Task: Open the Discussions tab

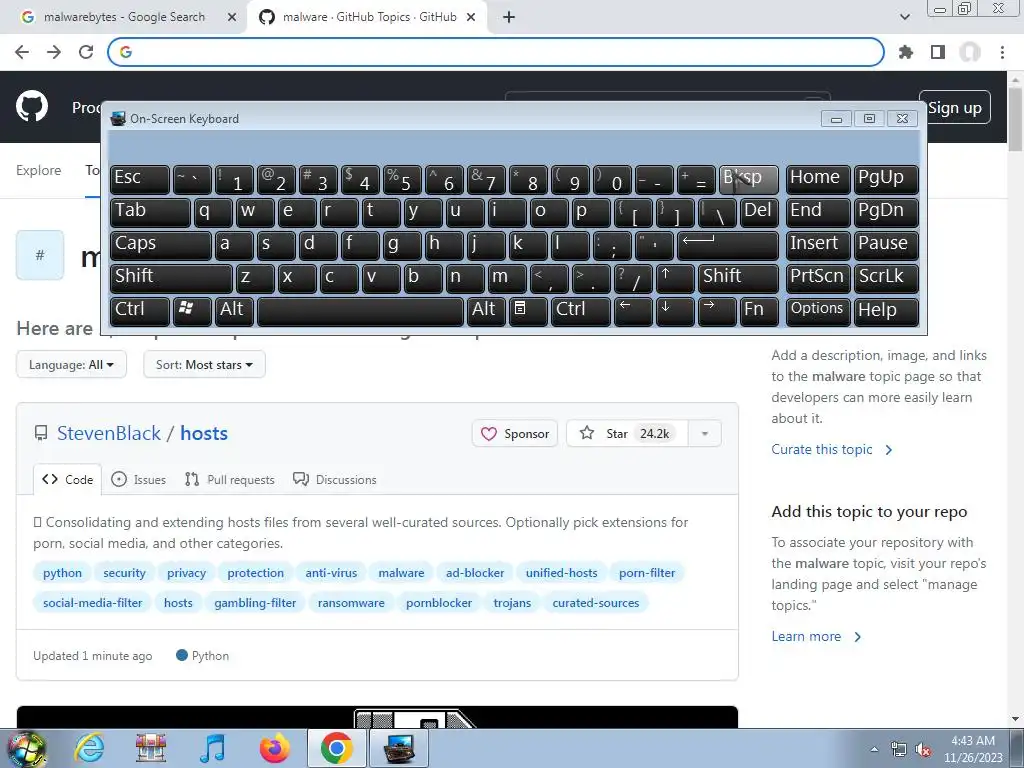Action: coord(335,479)
